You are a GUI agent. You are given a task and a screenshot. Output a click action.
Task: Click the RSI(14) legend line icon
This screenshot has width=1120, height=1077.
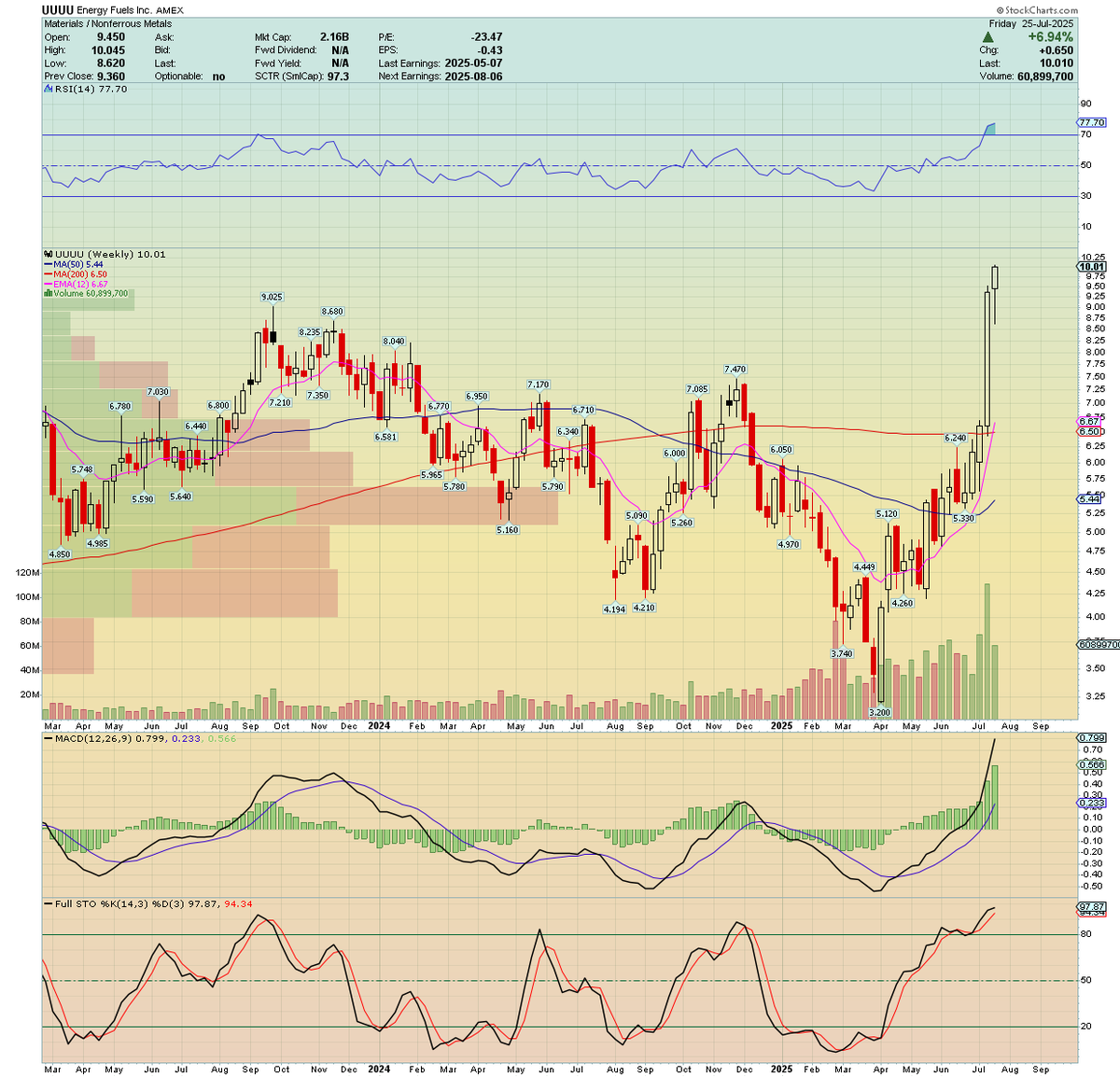(49, 89)
